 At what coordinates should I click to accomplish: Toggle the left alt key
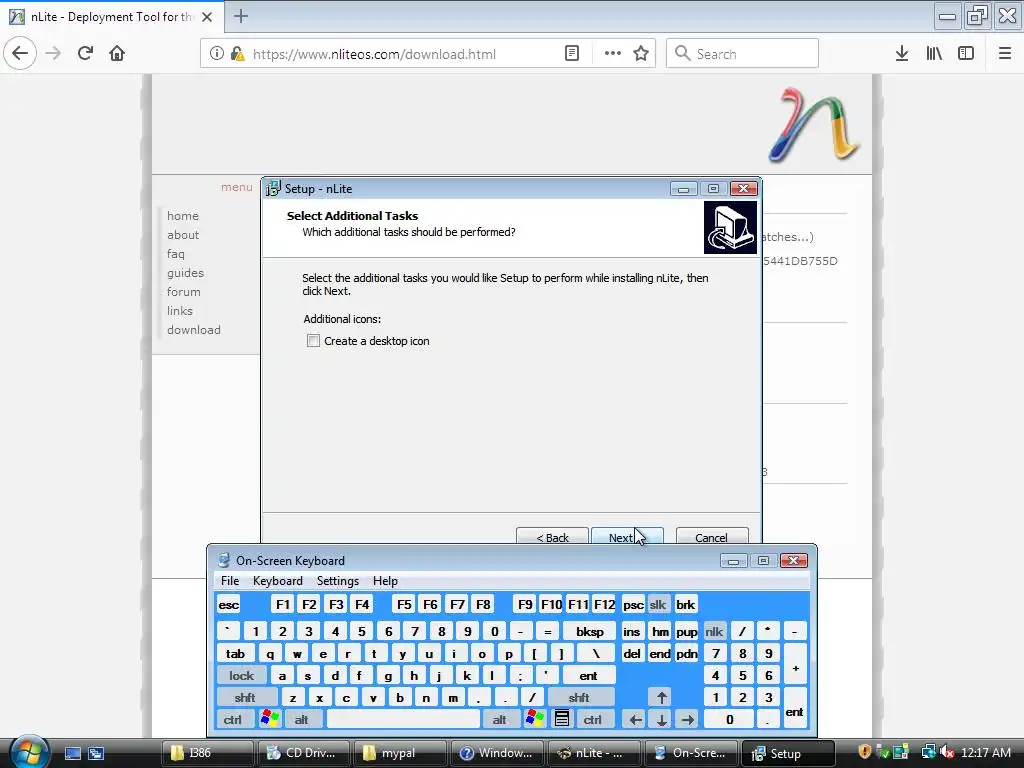tap(301, 720)
